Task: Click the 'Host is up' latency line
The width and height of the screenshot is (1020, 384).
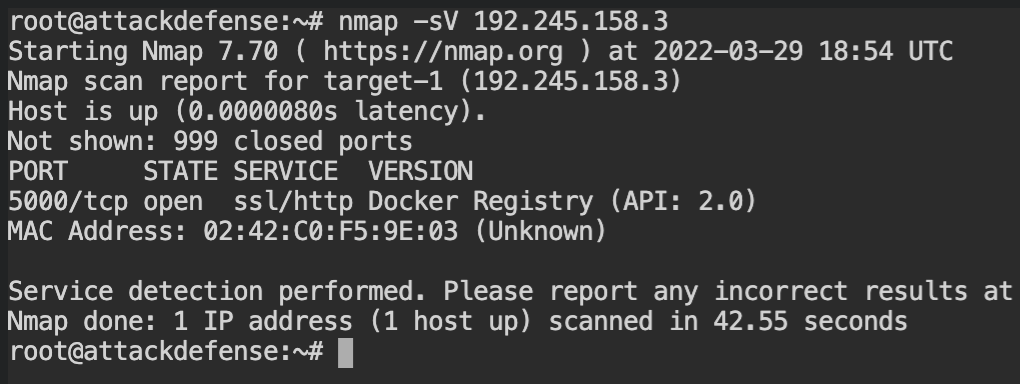Action: tap(247, 111)
